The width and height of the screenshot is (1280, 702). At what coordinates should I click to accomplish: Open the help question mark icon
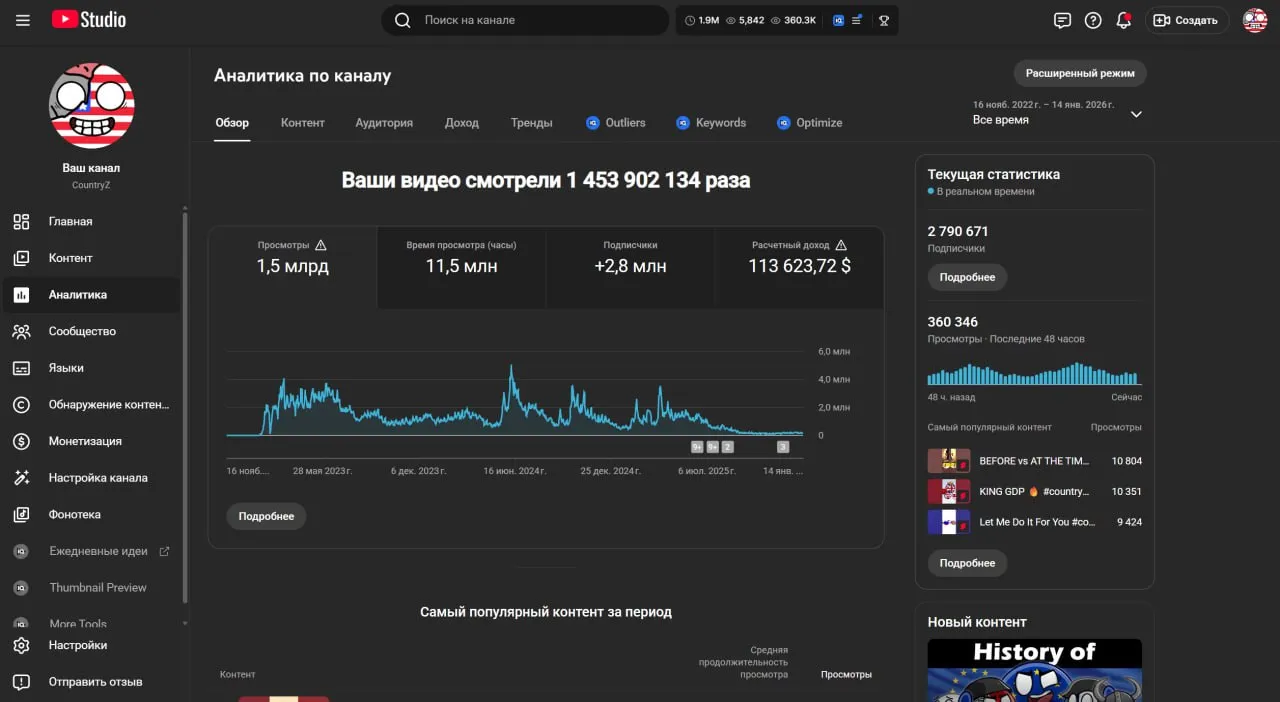tap(1093, 20)
